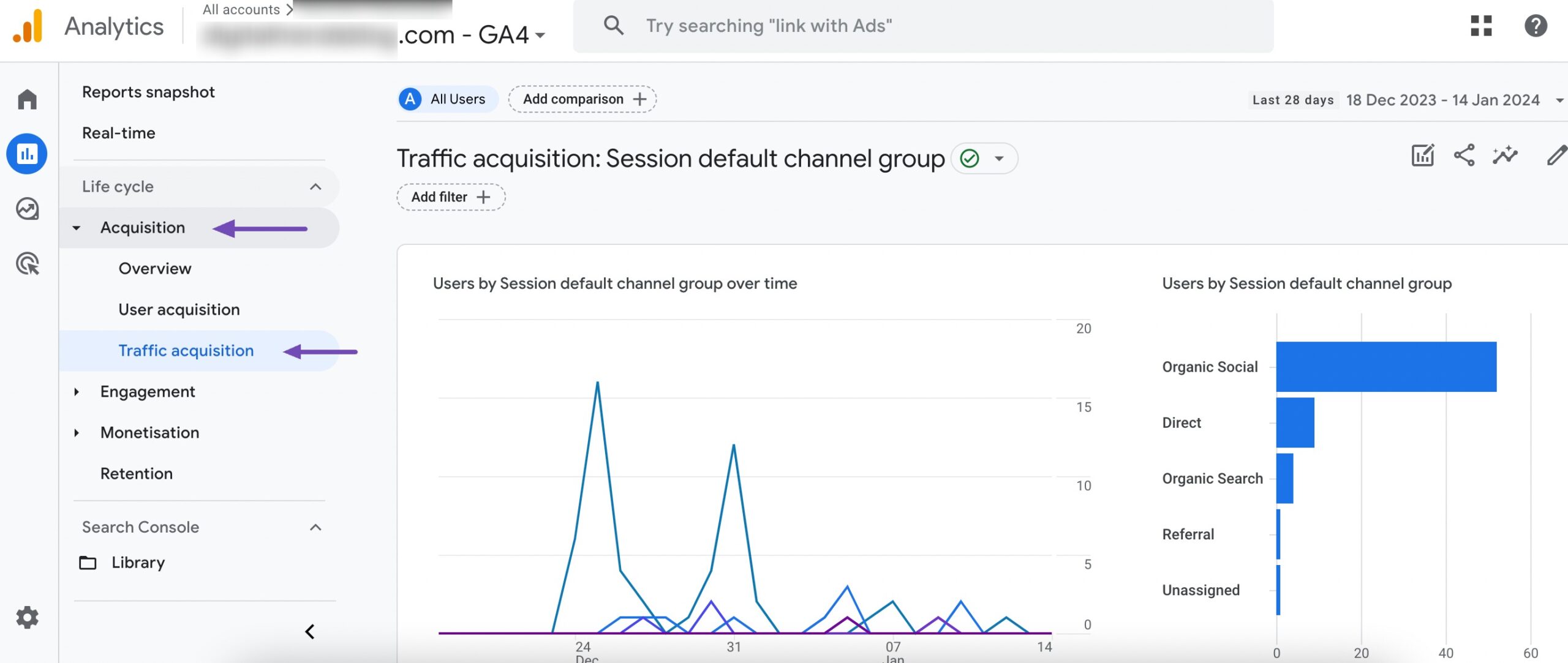Select the Traffic acquisition report

186,350
